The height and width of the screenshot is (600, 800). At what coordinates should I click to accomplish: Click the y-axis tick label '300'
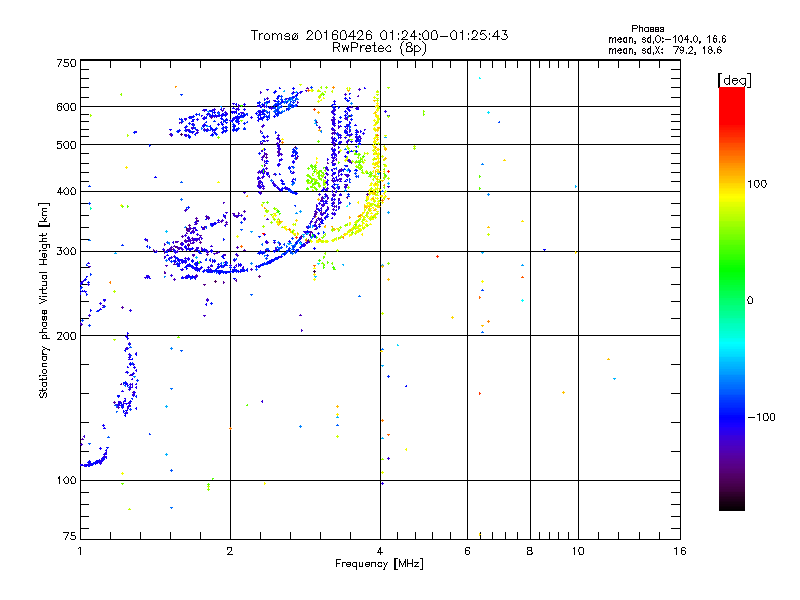66,252
